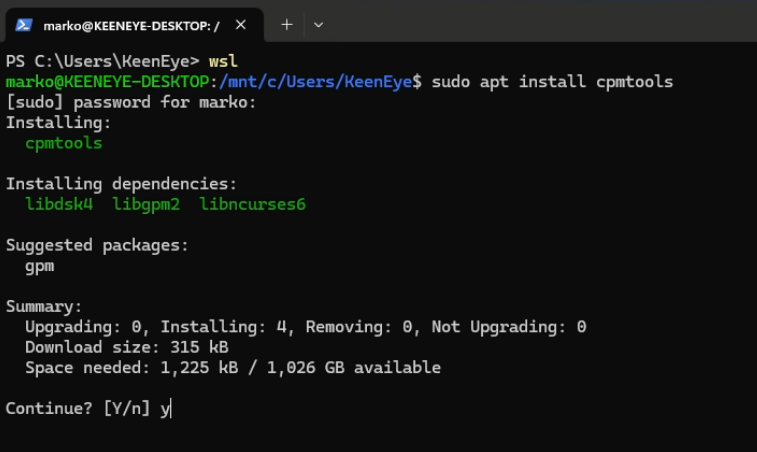Click the 'wsl' command text
The image size is (757, 452).
coord(223,61)
